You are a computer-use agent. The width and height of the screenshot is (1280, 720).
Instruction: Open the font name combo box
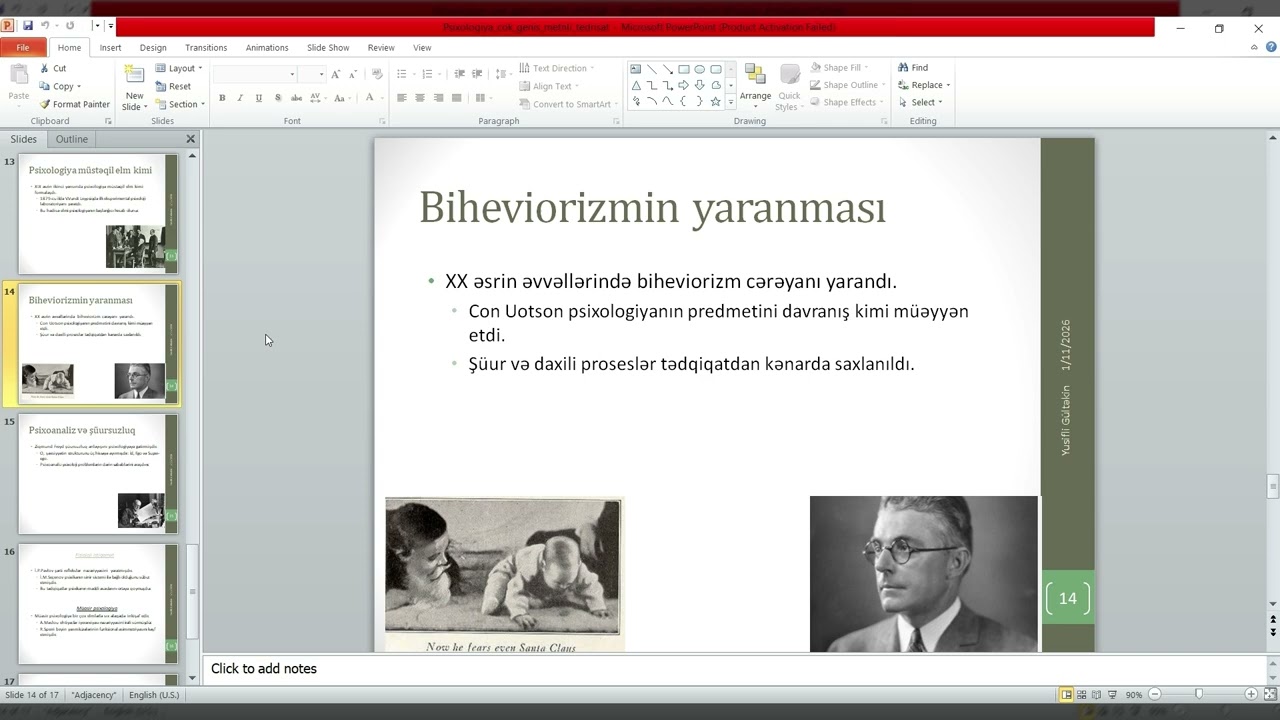(x=255, y=74)
